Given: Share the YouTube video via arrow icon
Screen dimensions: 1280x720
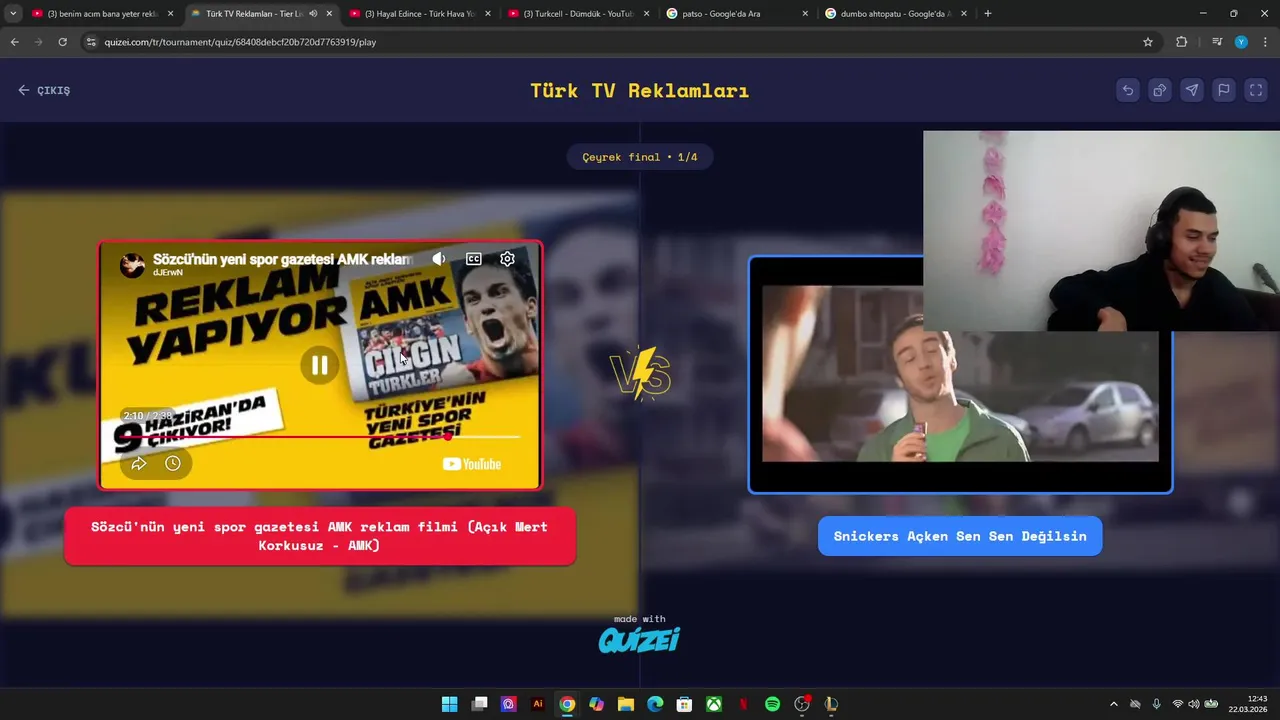Looking at the screenshot, I should pos(139,463).
